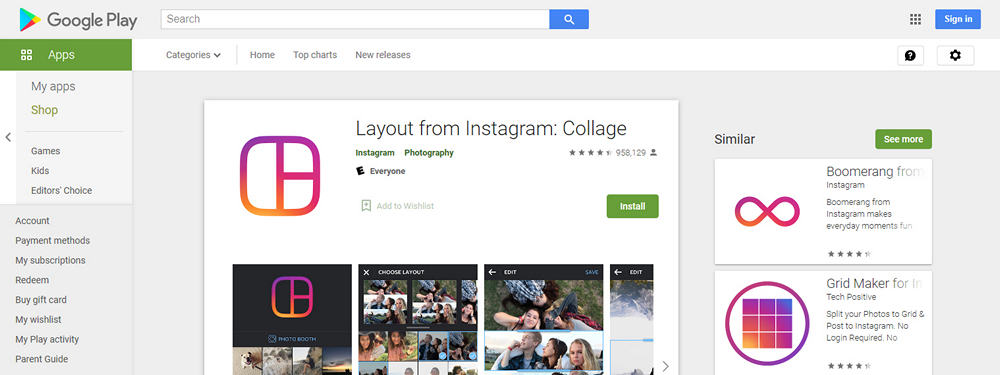Viewport: 1000px width, 375px height.
Task: Open the Photo Booth screenshot thumbnail
Action: (x=292, y=320)
